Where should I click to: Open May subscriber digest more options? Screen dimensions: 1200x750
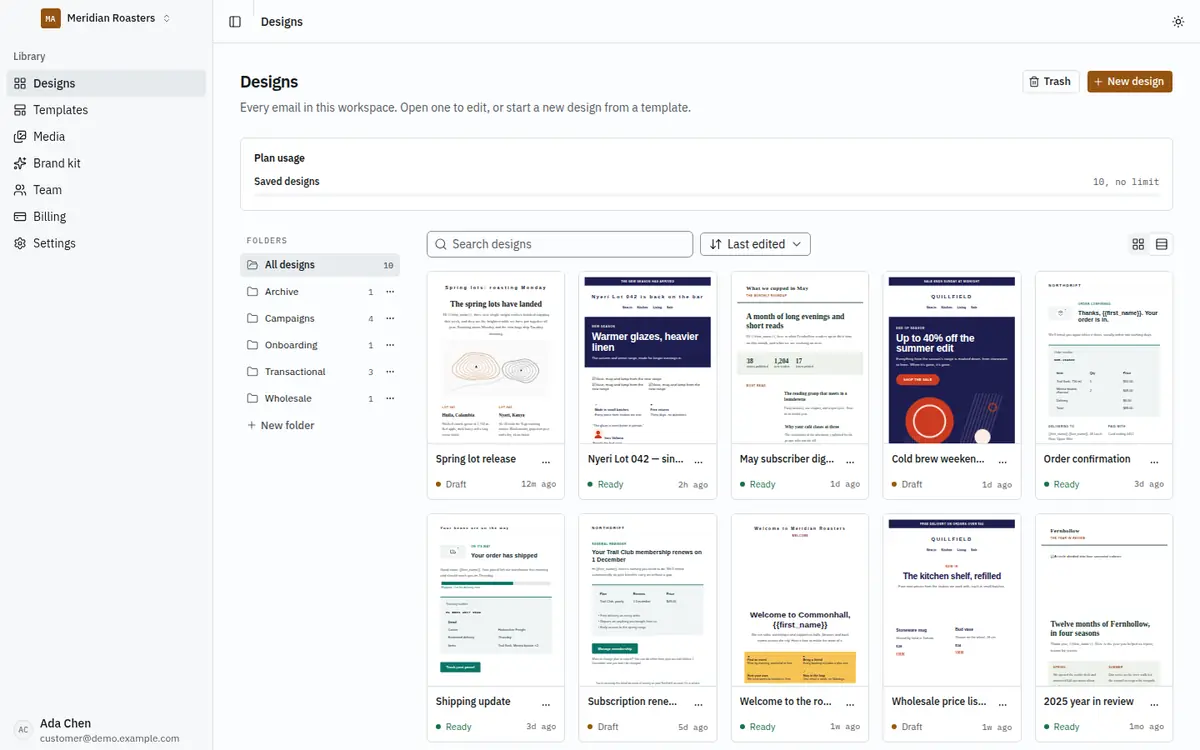[850, 461]
